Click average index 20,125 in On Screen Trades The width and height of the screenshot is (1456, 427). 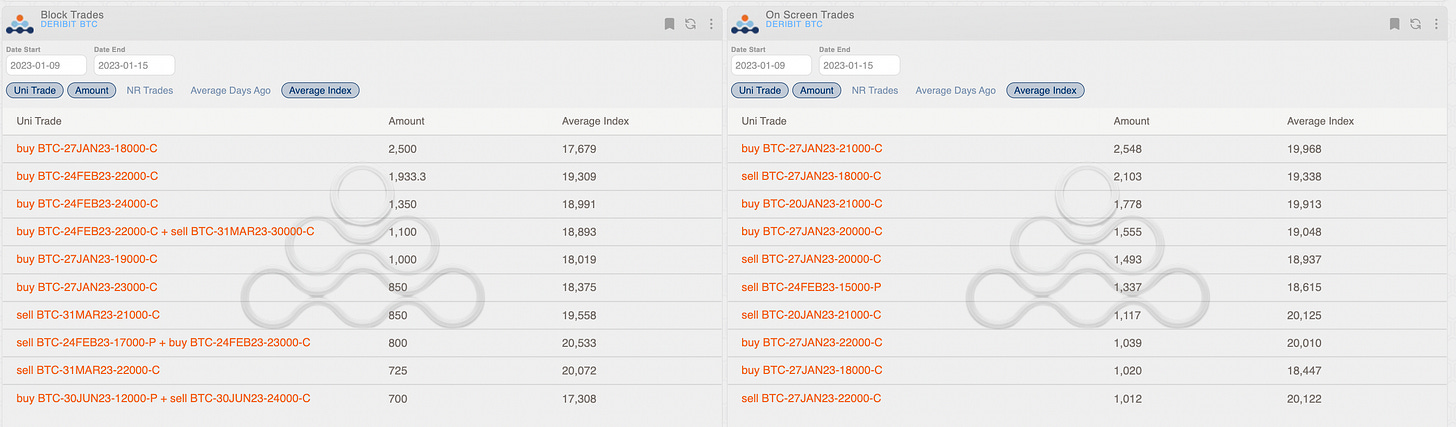click(1304, 315)
